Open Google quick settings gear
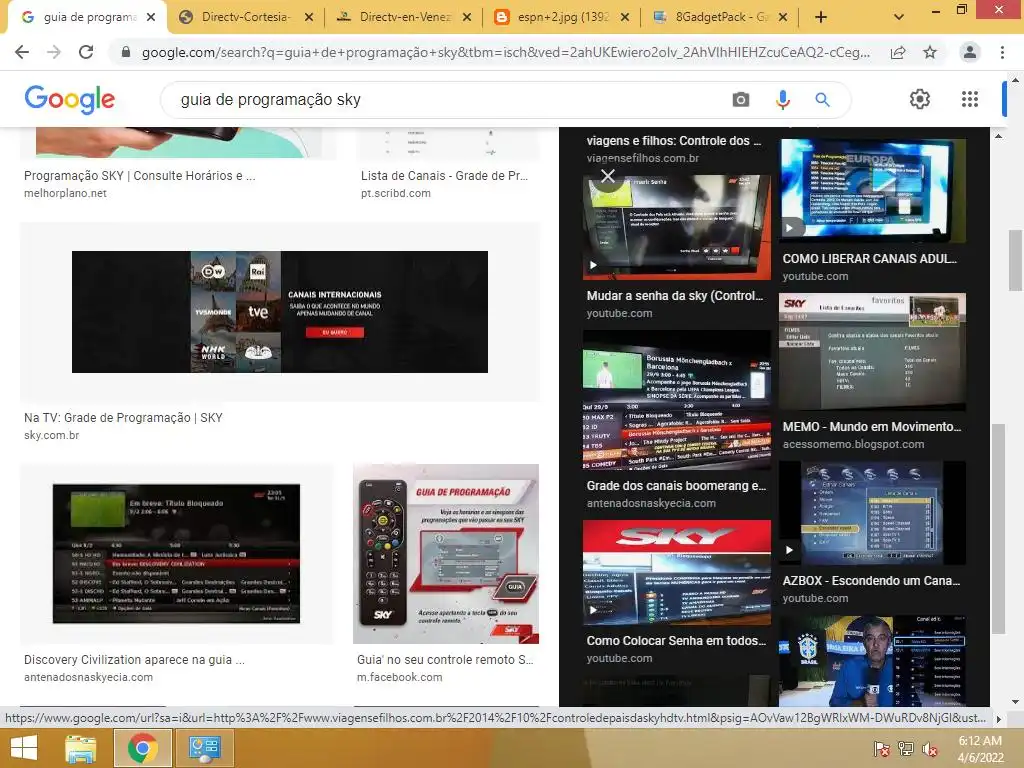 click(x=920, y=99)
